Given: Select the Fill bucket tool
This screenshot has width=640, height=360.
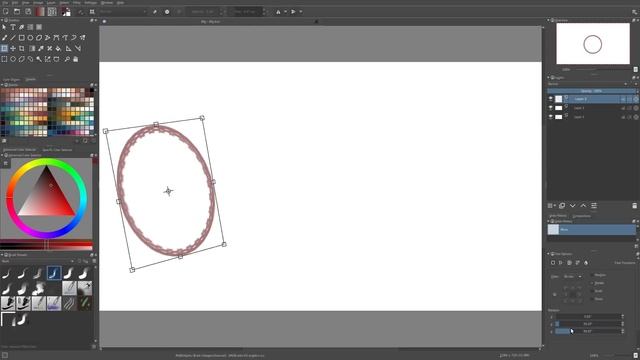Looking at the screenshot, I should (58, 48).
